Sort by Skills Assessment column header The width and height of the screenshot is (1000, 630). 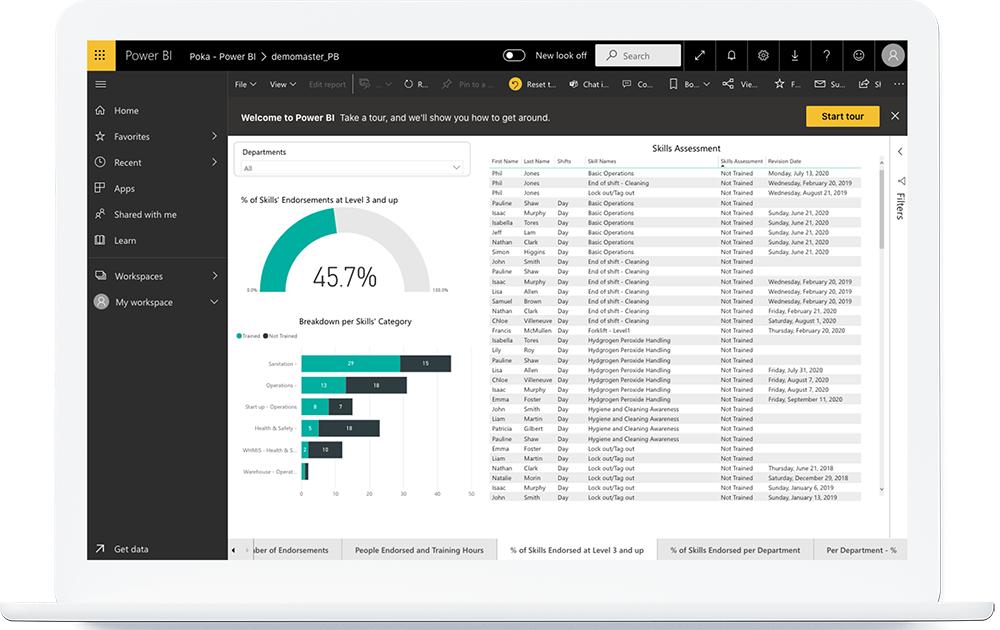point(741,161)
